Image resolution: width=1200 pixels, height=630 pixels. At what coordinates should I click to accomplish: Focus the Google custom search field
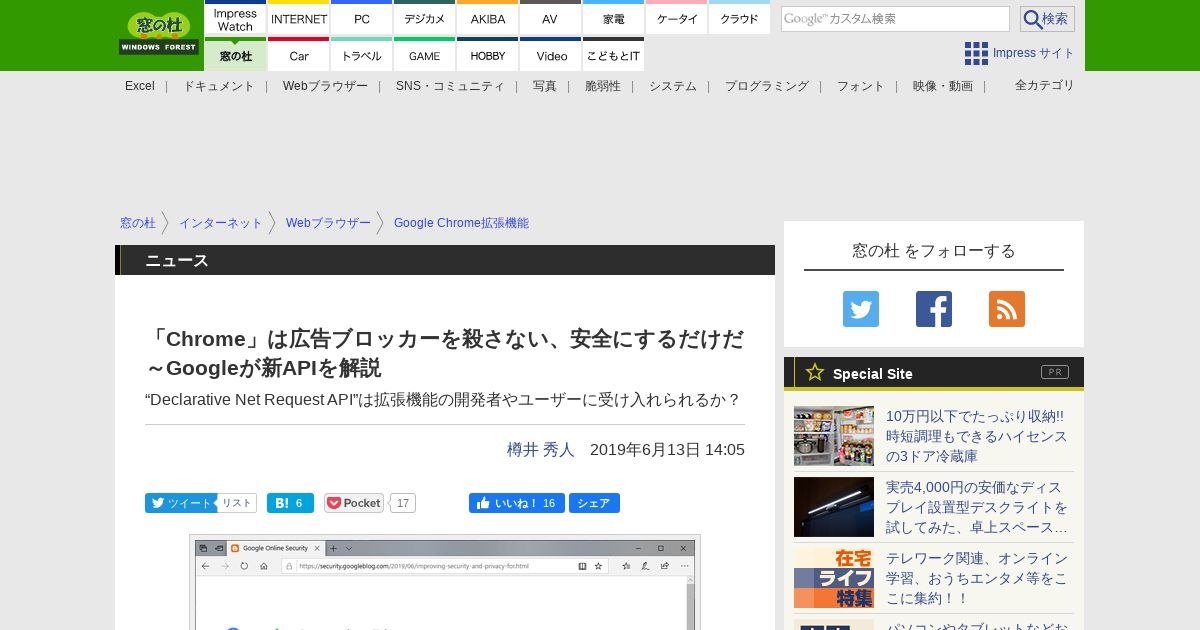coord(895,19)
